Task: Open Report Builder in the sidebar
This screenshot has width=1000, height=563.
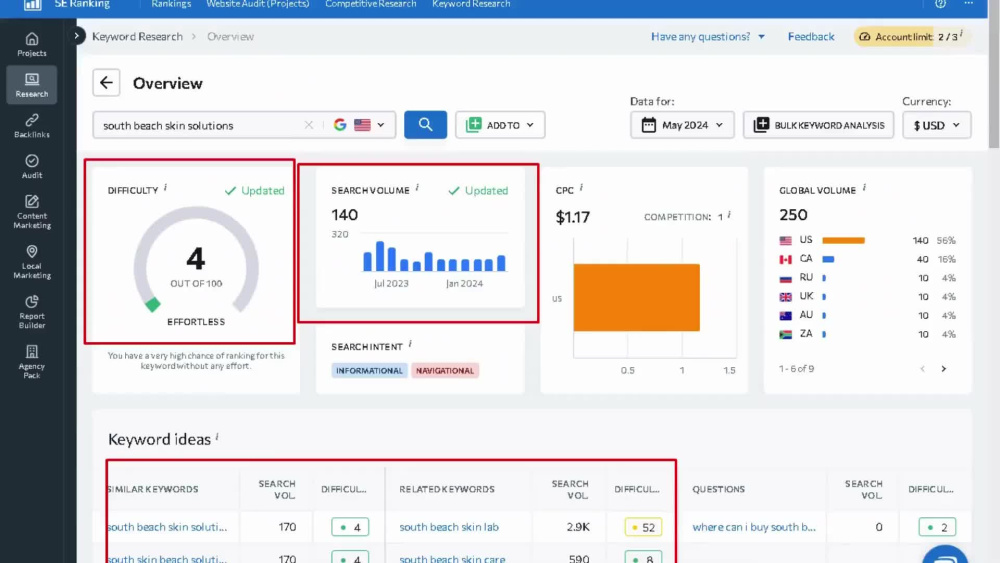Action: tap(32, 312)
